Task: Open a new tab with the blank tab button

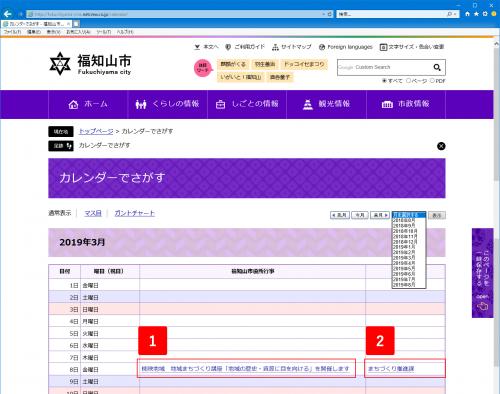Action: click(76, 24)
